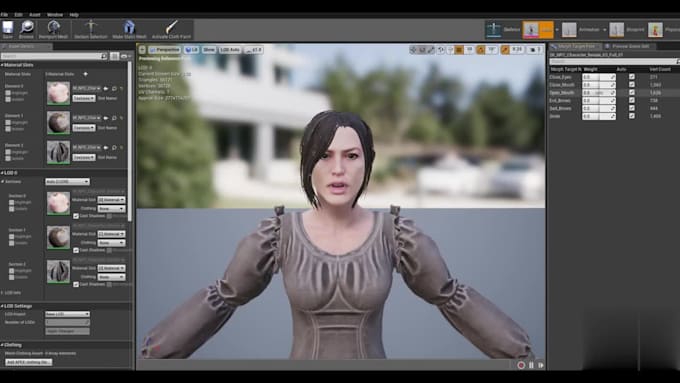Screen dimensions: 680x383
Task: Open Material Slot dropdown for Section 0
Action: (x=111, y=200)
